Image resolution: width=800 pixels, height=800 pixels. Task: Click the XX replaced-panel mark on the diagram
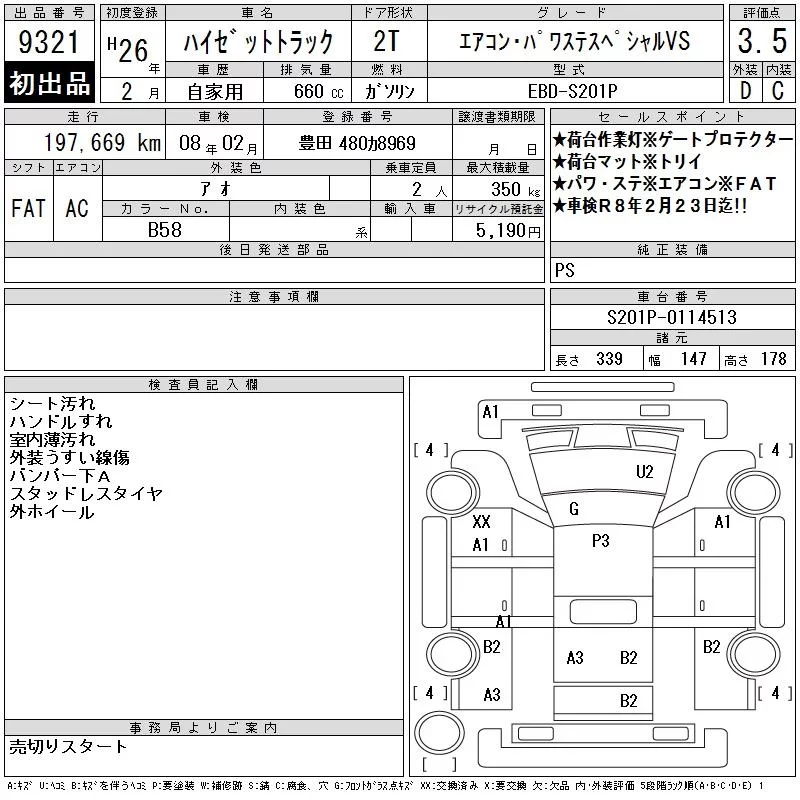(x=481, y=521)
